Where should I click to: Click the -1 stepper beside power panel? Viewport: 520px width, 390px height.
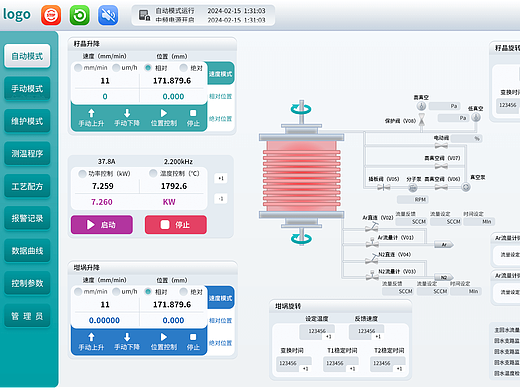(x=221, y=199)
